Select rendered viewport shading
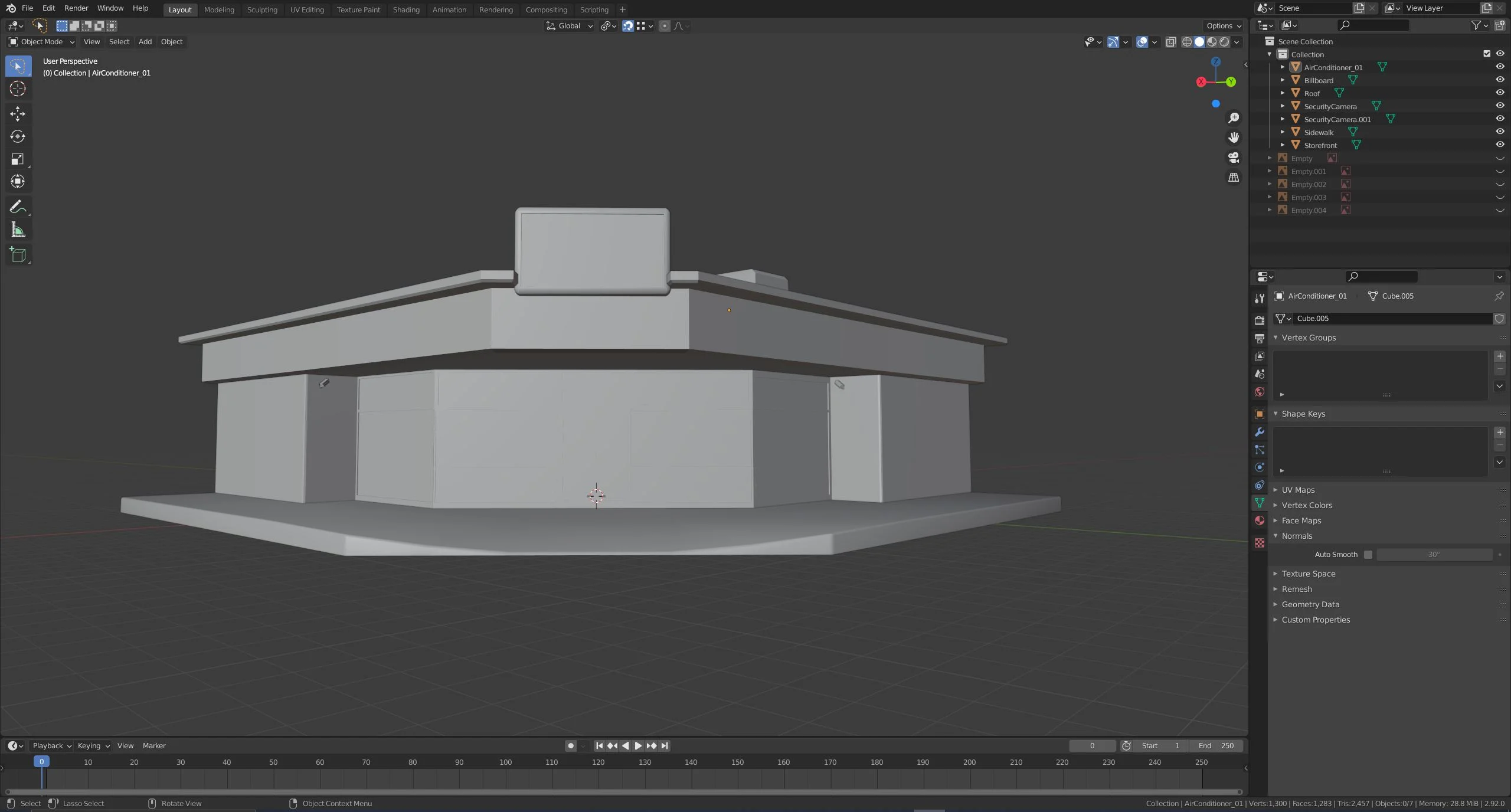Screen dimensions: 1511x812 click(x=1225, y=42)
